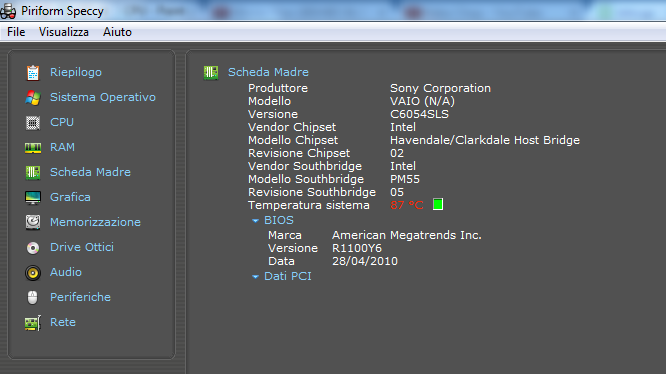Click the CPU chip icon
This screenshot has height=374, width=666.
click(x=33, y=123)
